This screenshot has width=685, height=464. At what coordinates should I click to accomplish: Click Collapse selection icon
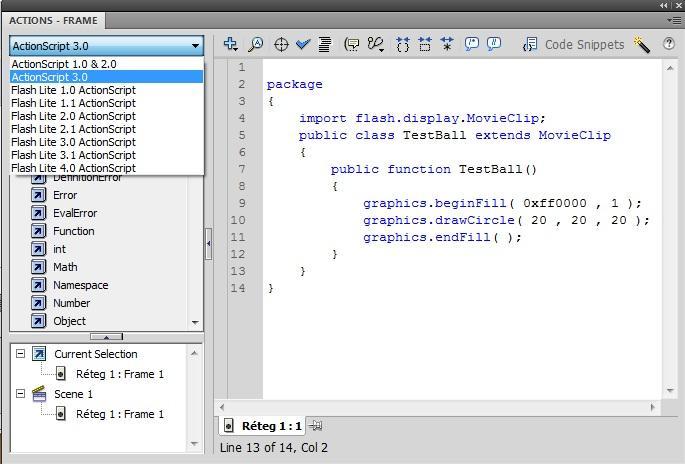click(x=425, y=44)
